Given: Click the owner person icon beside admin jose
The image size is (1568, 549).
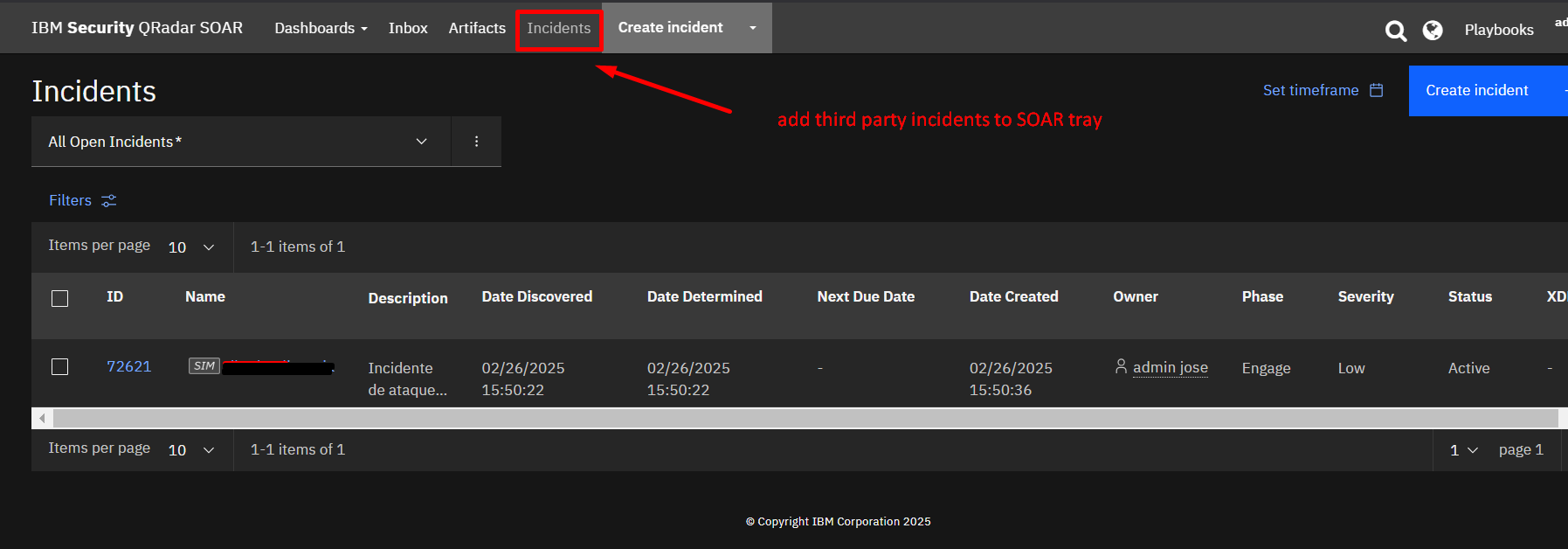Looking at the screenshot, I should pyautogui.click(x=1121, y=366).
